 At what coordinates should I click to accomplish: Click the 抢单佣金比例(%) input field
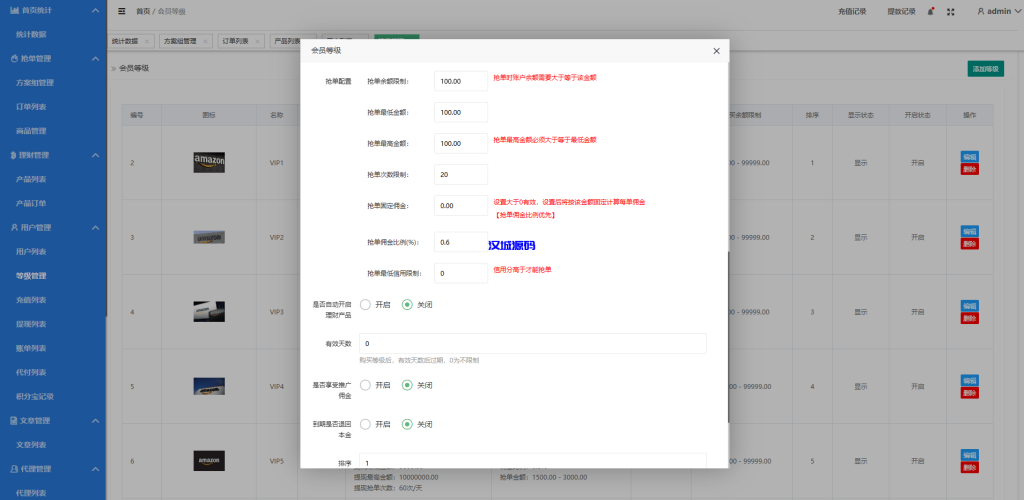(x=460, y=242)
